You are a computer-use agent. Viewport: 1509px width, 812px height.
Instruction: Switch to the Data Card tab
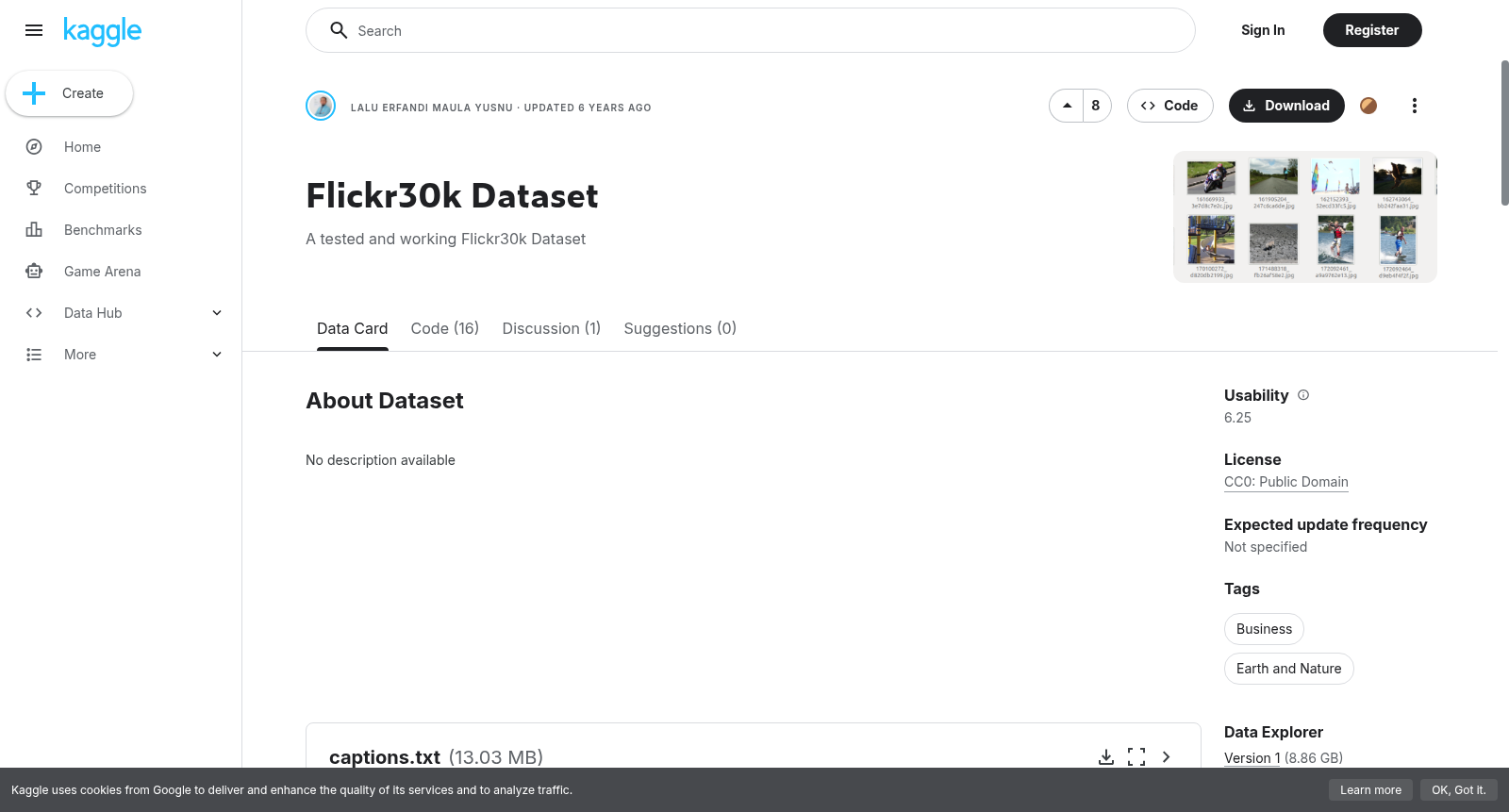(x=353, y=328)
